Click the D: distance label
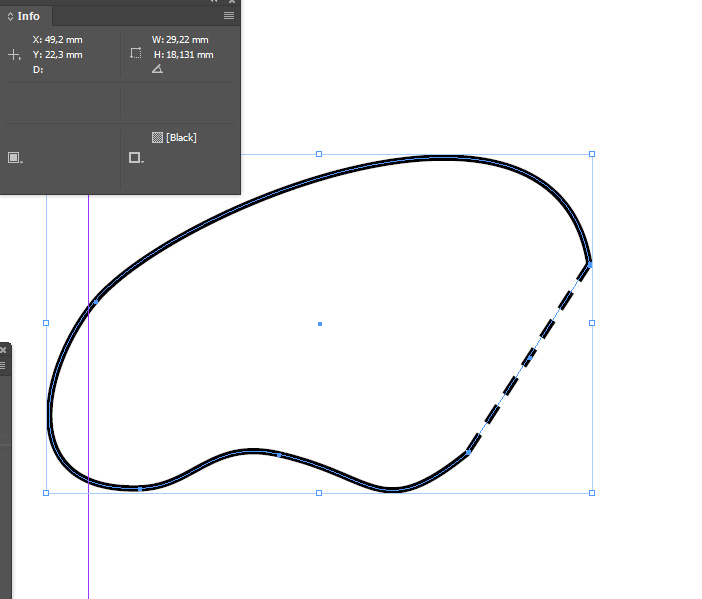Screen dimensions: 702x599 38,70
